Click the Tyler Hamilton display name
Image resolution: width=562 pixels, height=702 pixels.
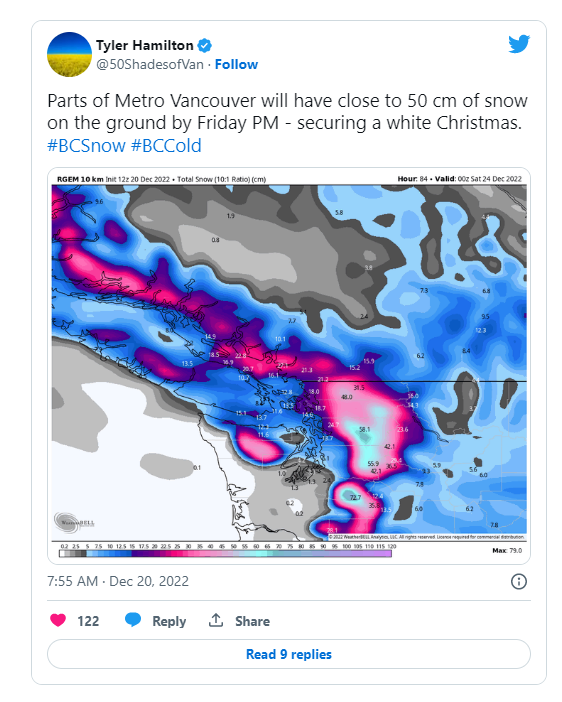[x=145, y=46]
